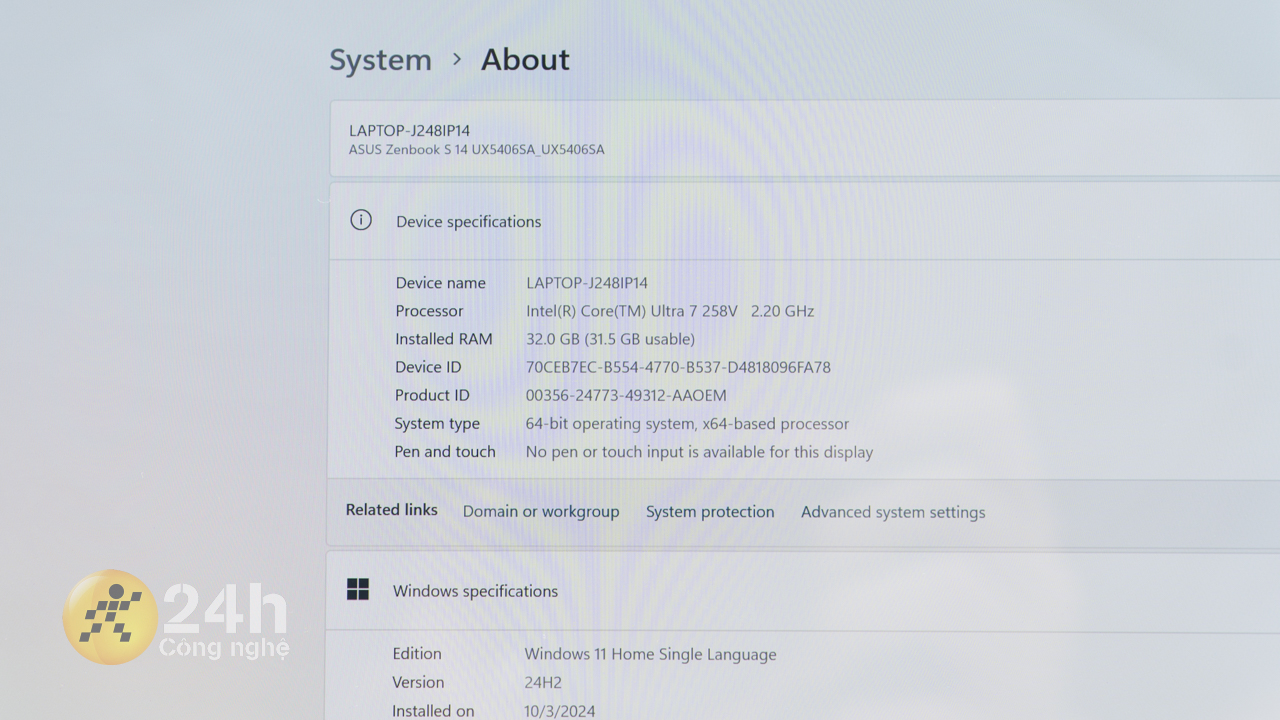Click the Version label
Screen dimensions: 1280x720
point(418,683)
